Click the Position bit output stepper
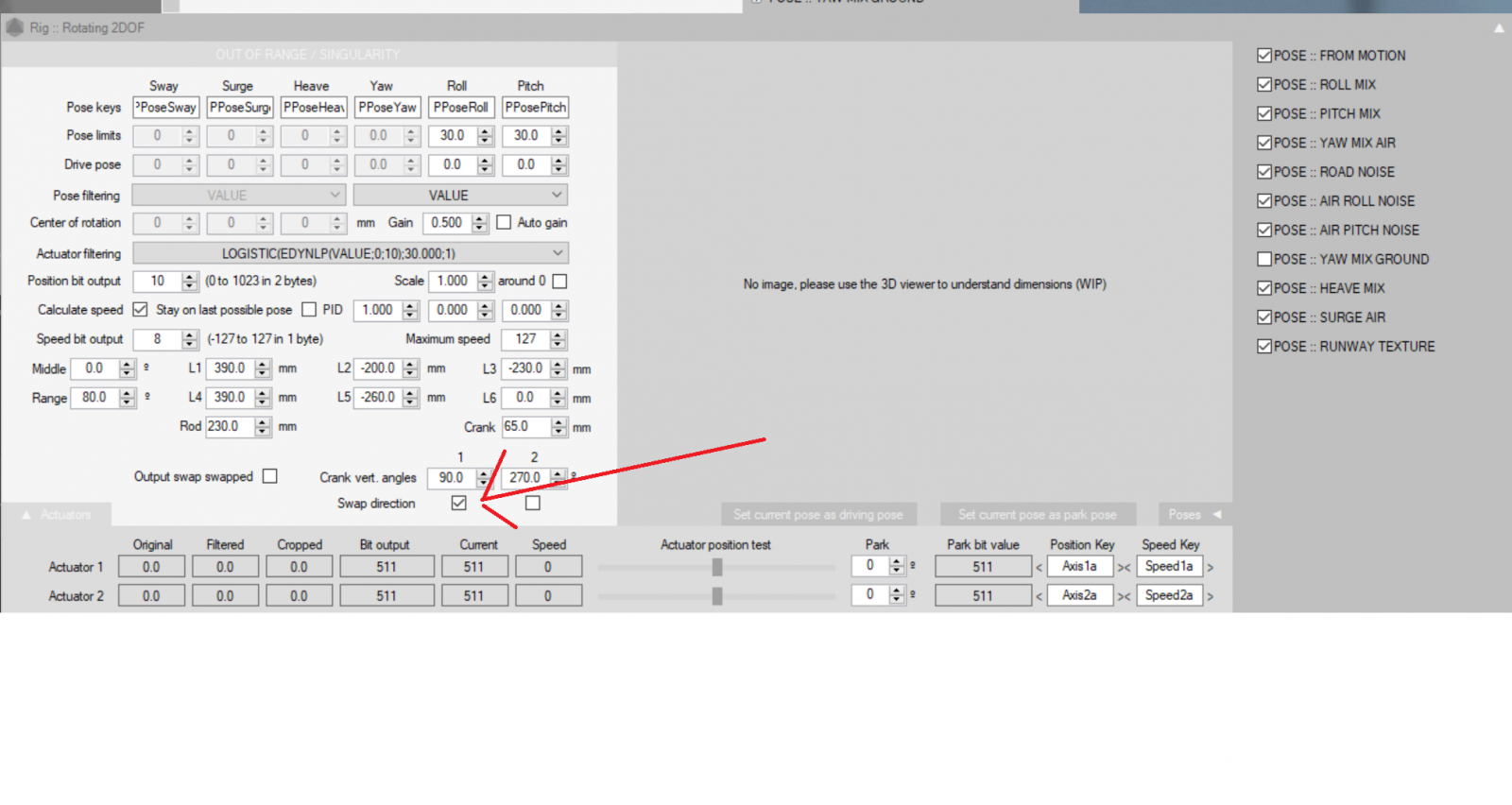The image size is (1512, 805). pos(190,282)
